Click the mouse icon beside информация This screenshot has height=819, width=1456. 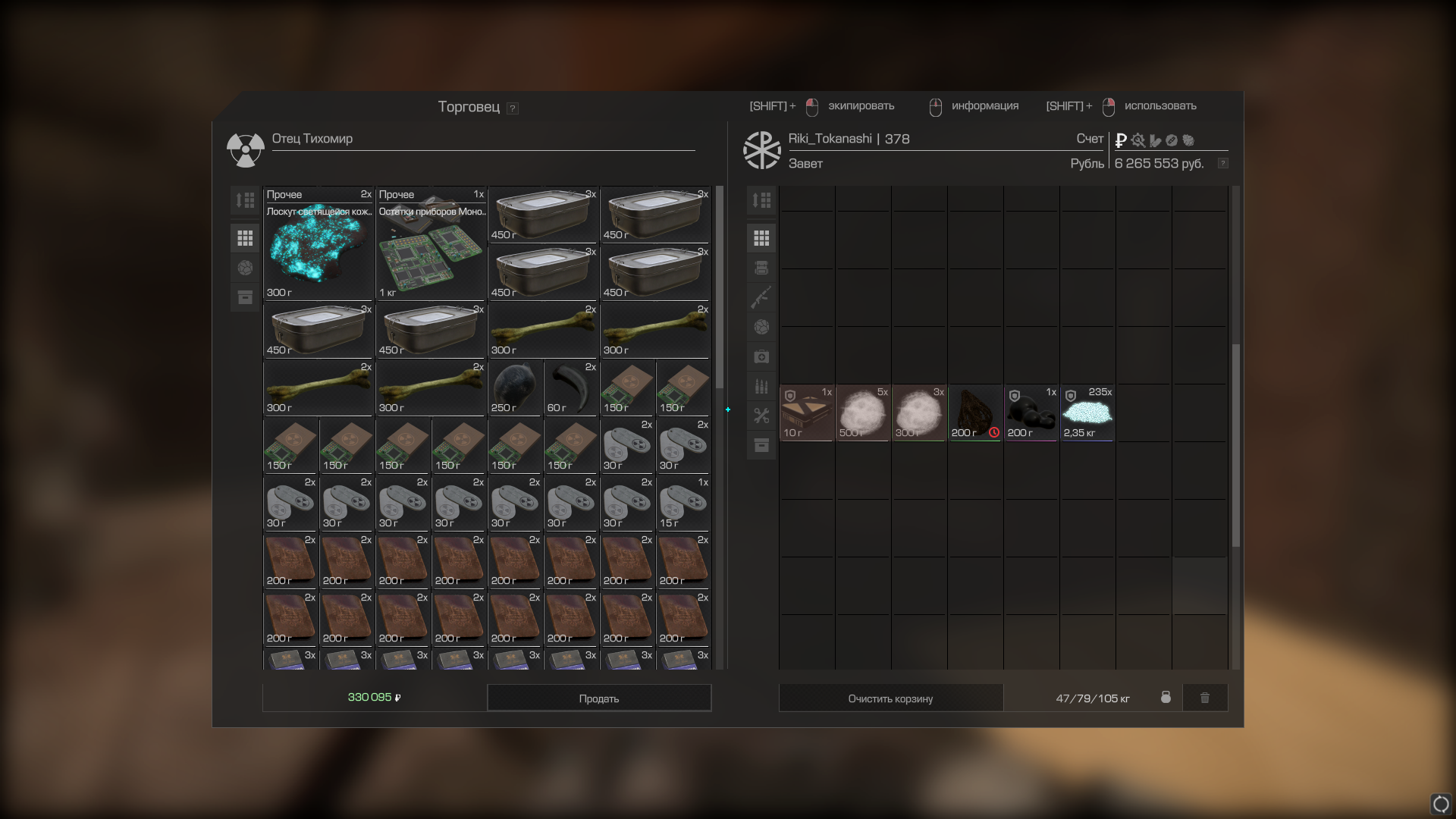coord(936,108)
